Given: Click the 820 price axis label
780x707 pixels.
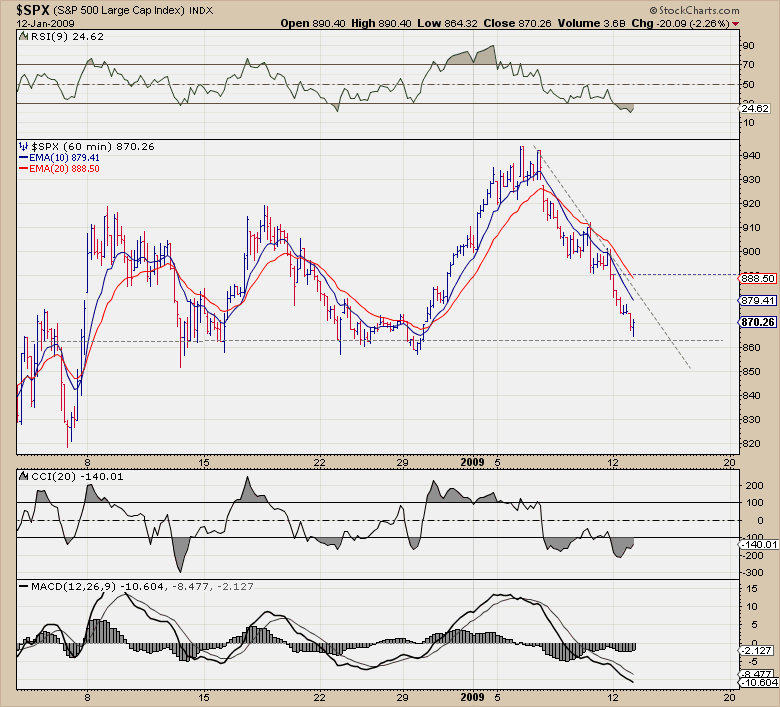Looking at the screenshot, I should click(751, 443).
